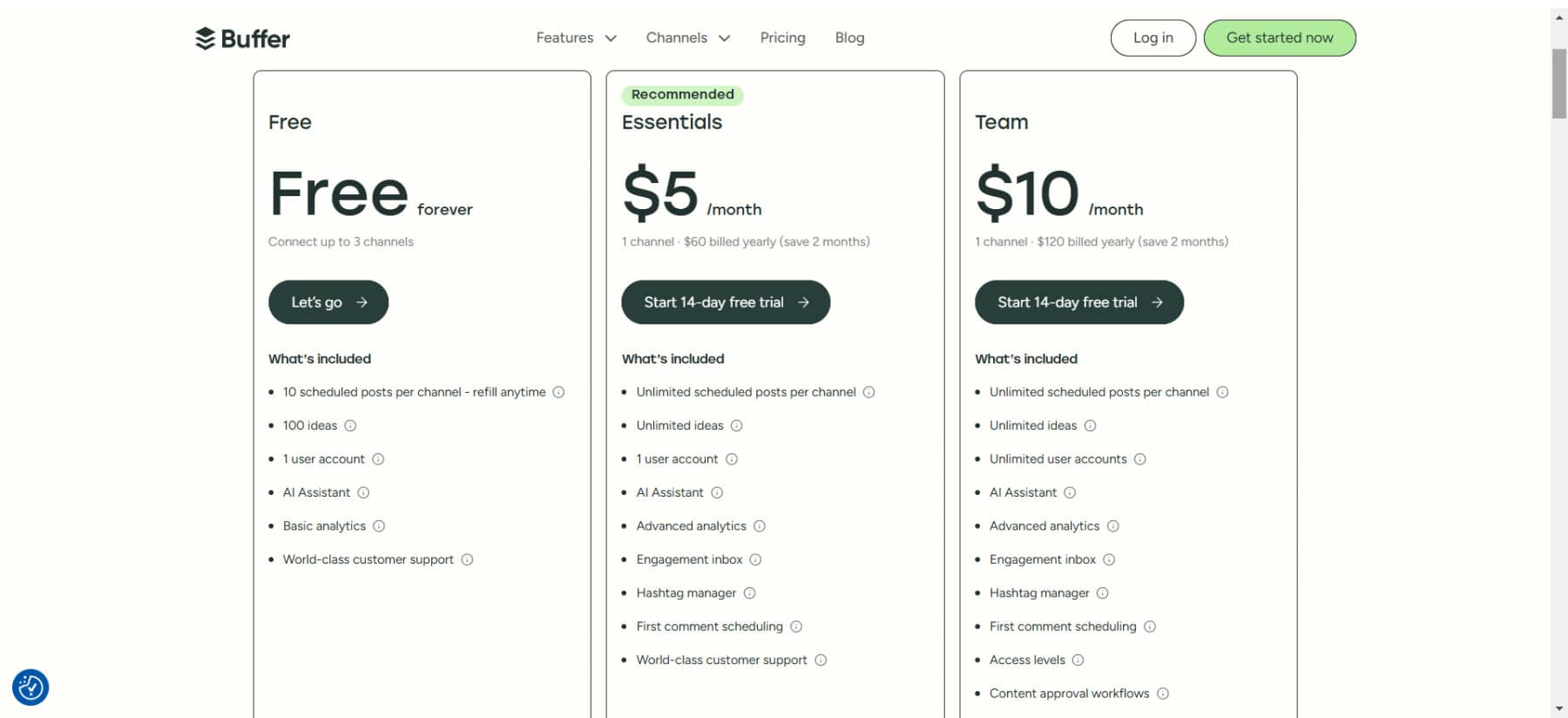1568x718 pixels.
Task: Show info for Team Unlimited ideas
Action: pyautogui.click(x=1091, y=426)
